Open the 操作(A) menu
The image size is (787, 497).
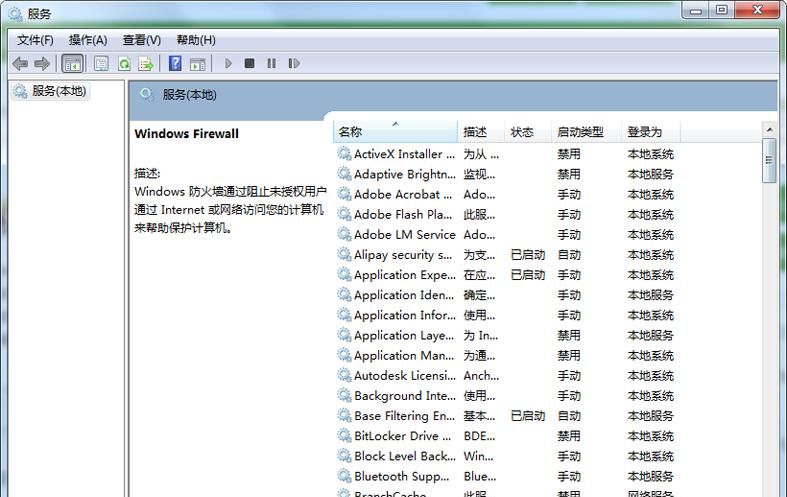click(88, 40)
